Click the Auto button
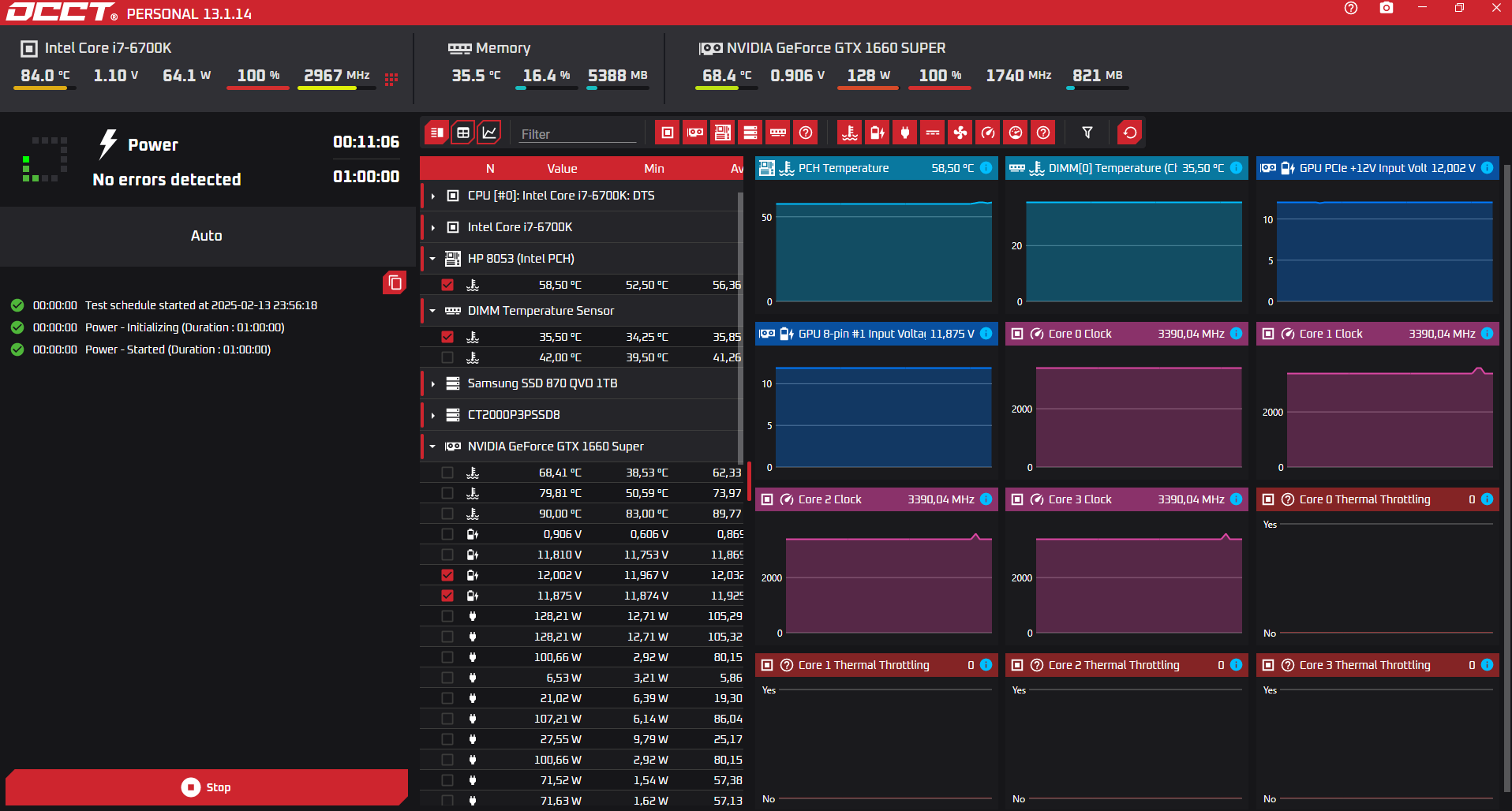Screen dimensions: 1512x811 tap(207, 236)
